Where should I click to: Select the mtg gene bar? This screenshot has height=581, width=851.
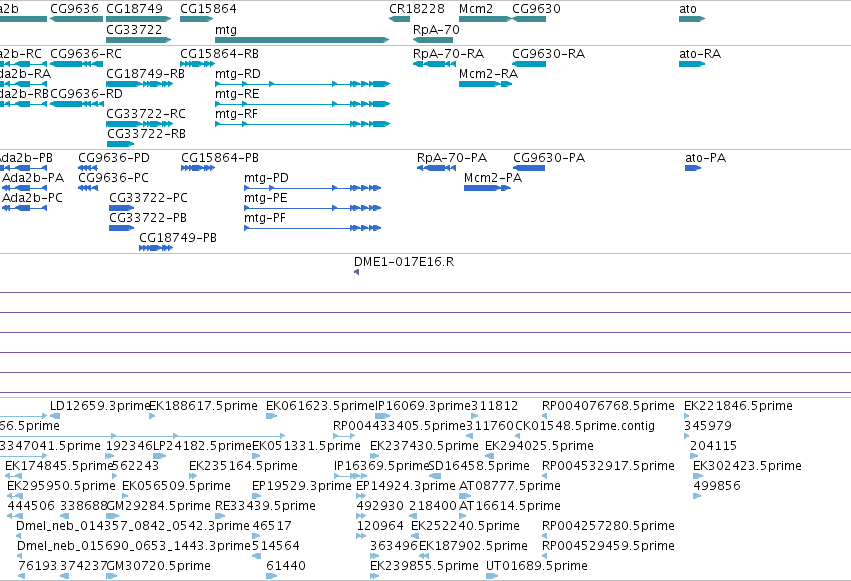[302, 40]
